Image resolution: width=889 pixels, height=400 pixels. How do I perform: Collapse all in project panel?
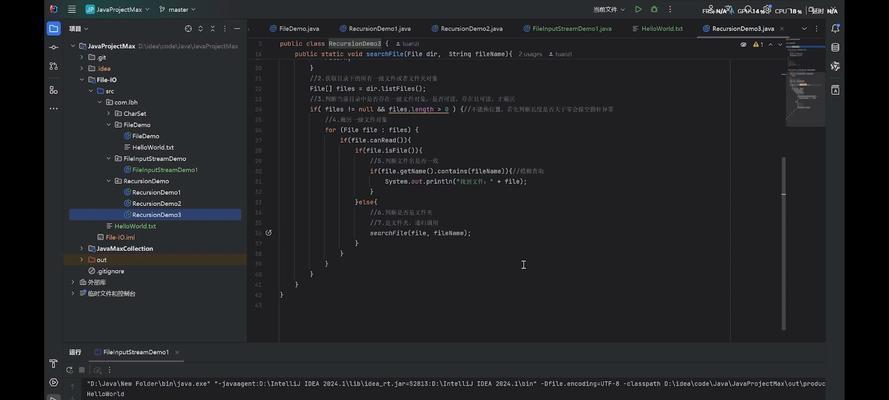(x=213, y=28)
